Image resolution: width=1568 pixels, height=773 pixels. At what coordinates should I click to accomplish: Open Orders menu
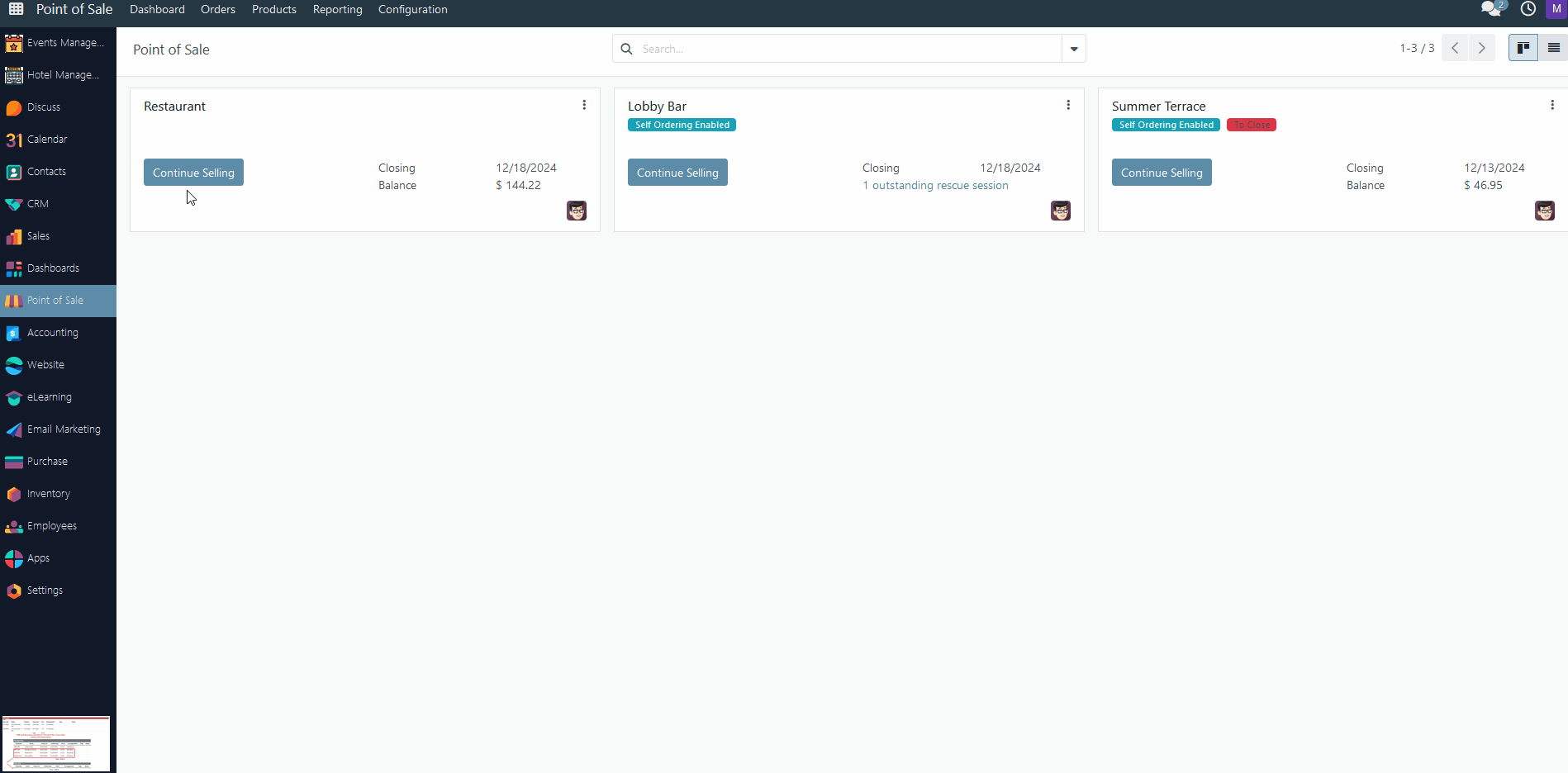pos(218,9)
